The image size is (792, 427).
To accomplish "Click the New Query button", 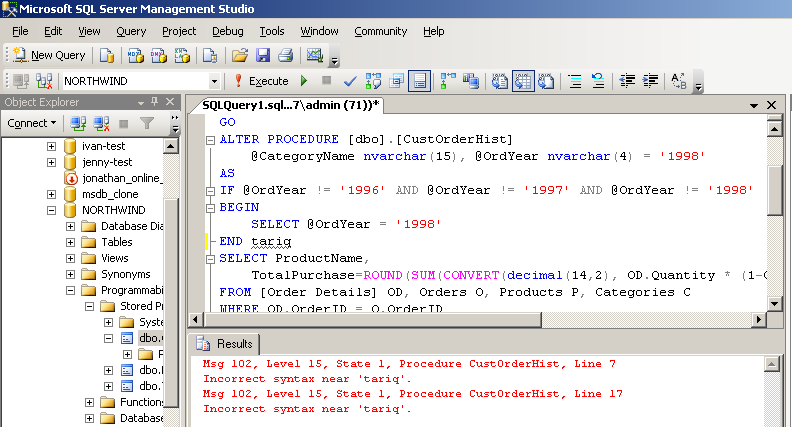I will (x=49, y=55).
